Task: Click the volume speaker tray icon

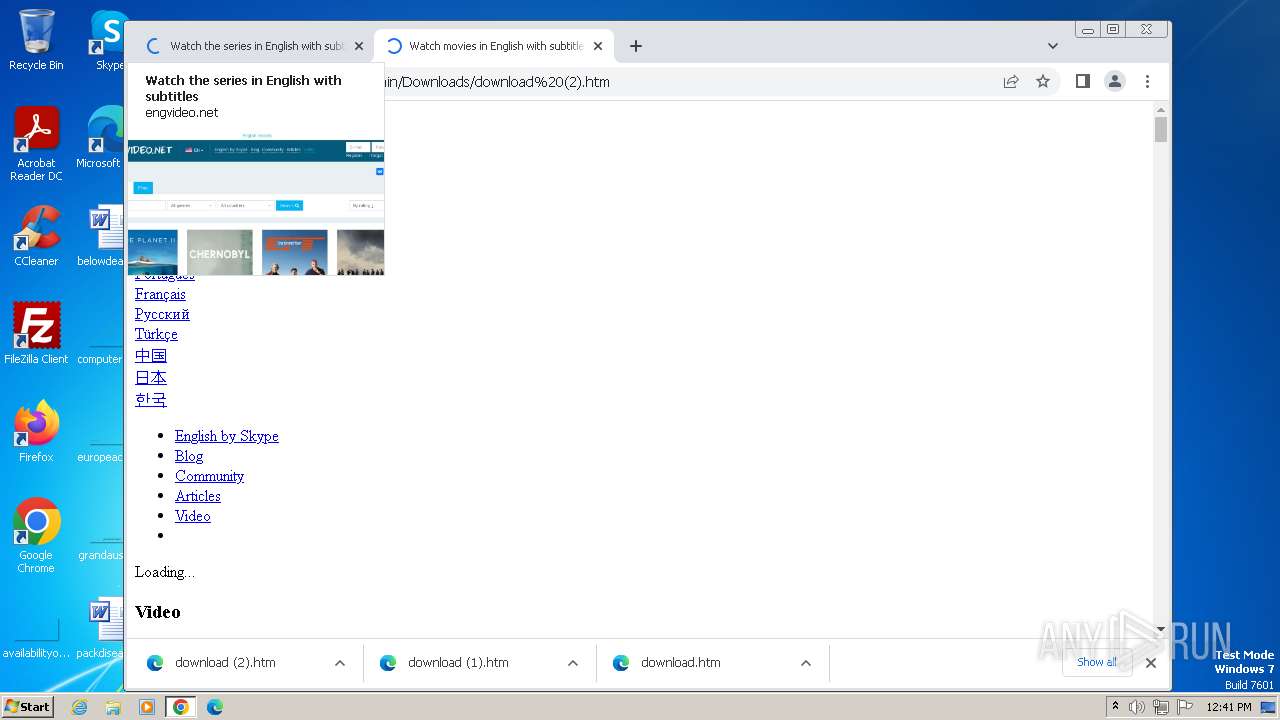Action: [1137, 707]
